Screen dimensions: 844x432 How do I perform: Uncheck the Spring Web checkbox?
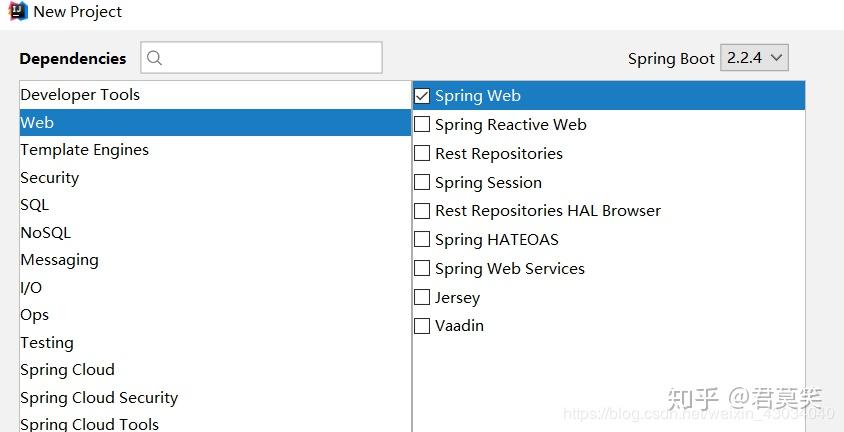tap(422, 96)
